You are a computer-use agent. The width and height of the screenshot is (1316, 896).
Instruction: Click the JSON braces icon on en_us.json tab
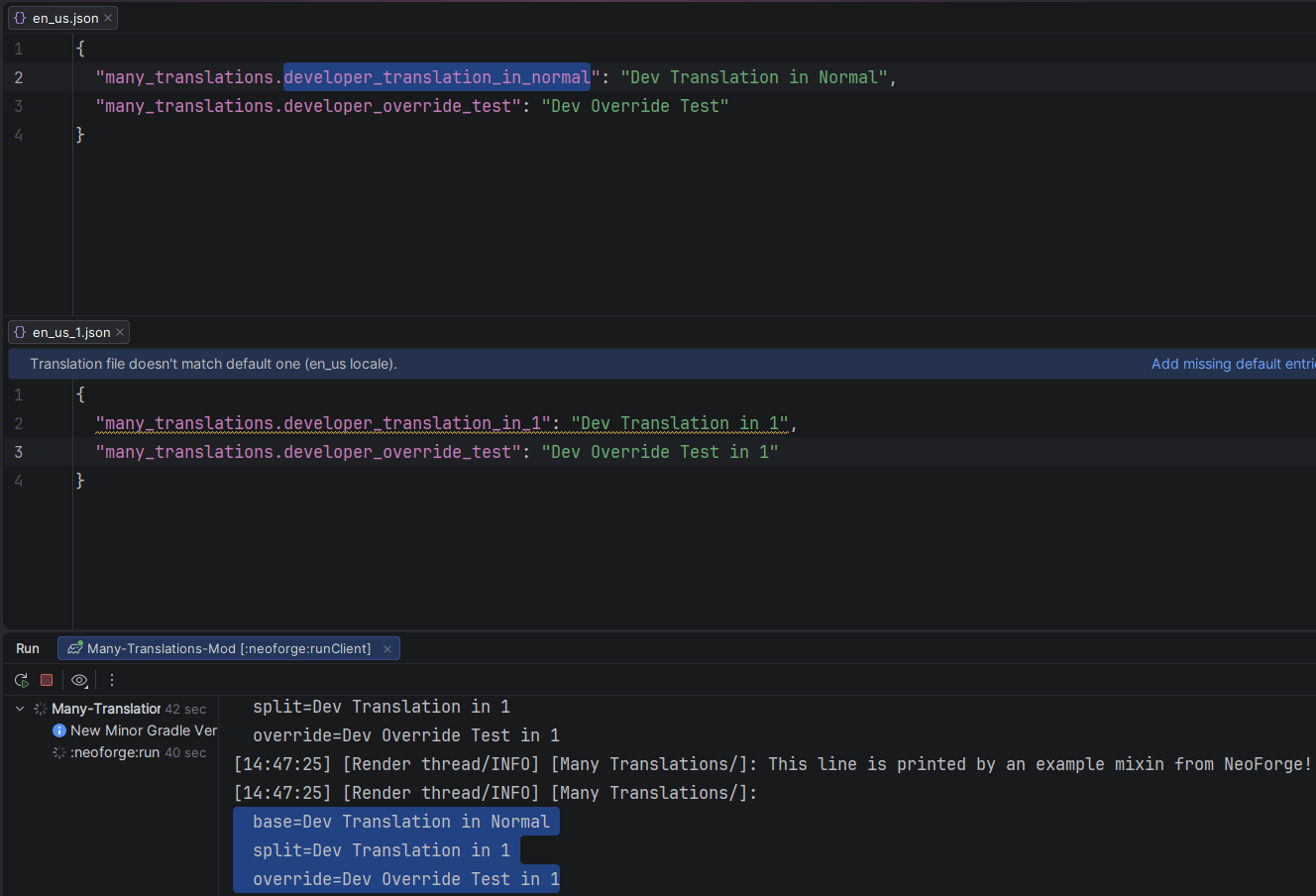pos(20,18)
